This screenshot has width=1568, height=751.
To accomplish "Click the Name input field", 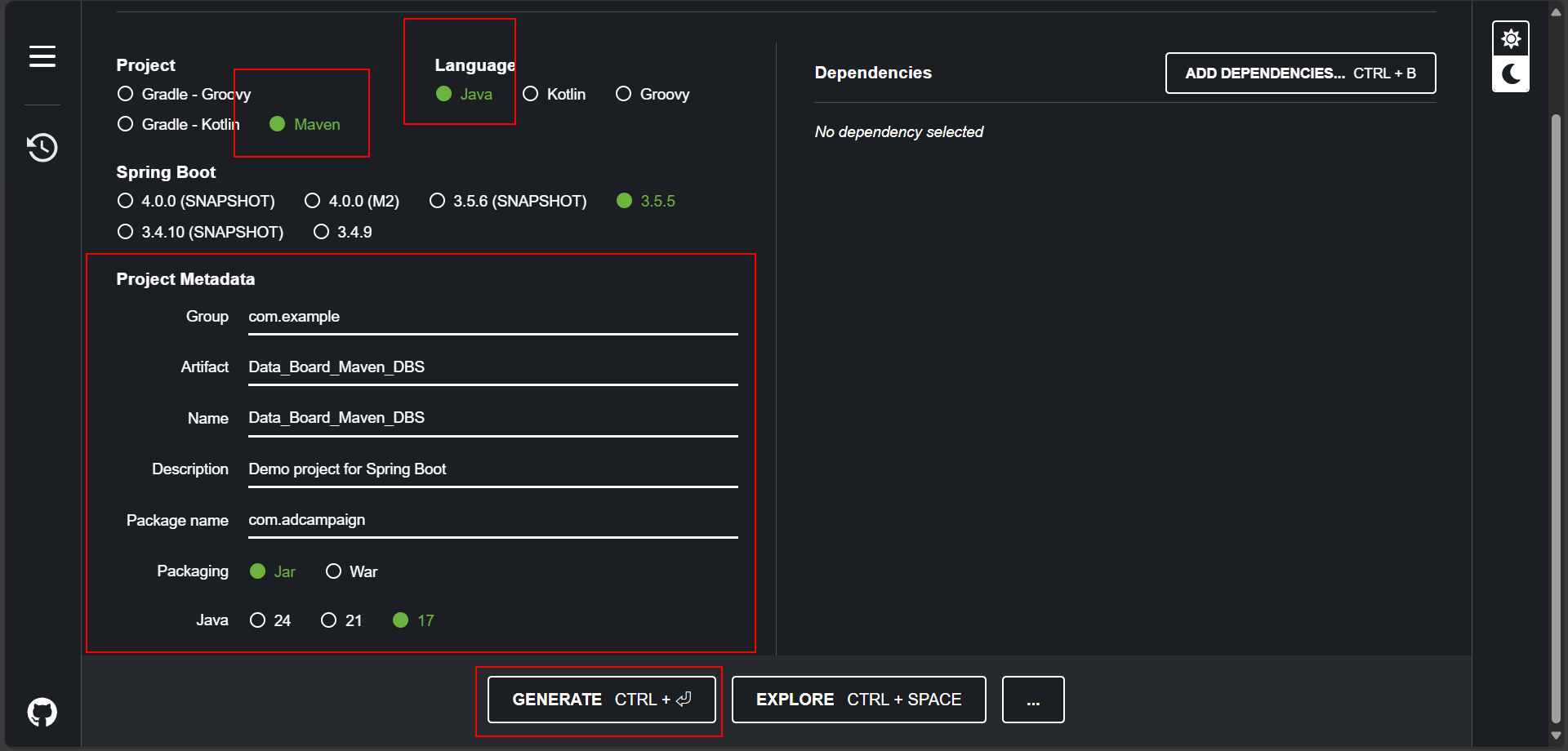I will pyautogui.click(x=493, y=418).
